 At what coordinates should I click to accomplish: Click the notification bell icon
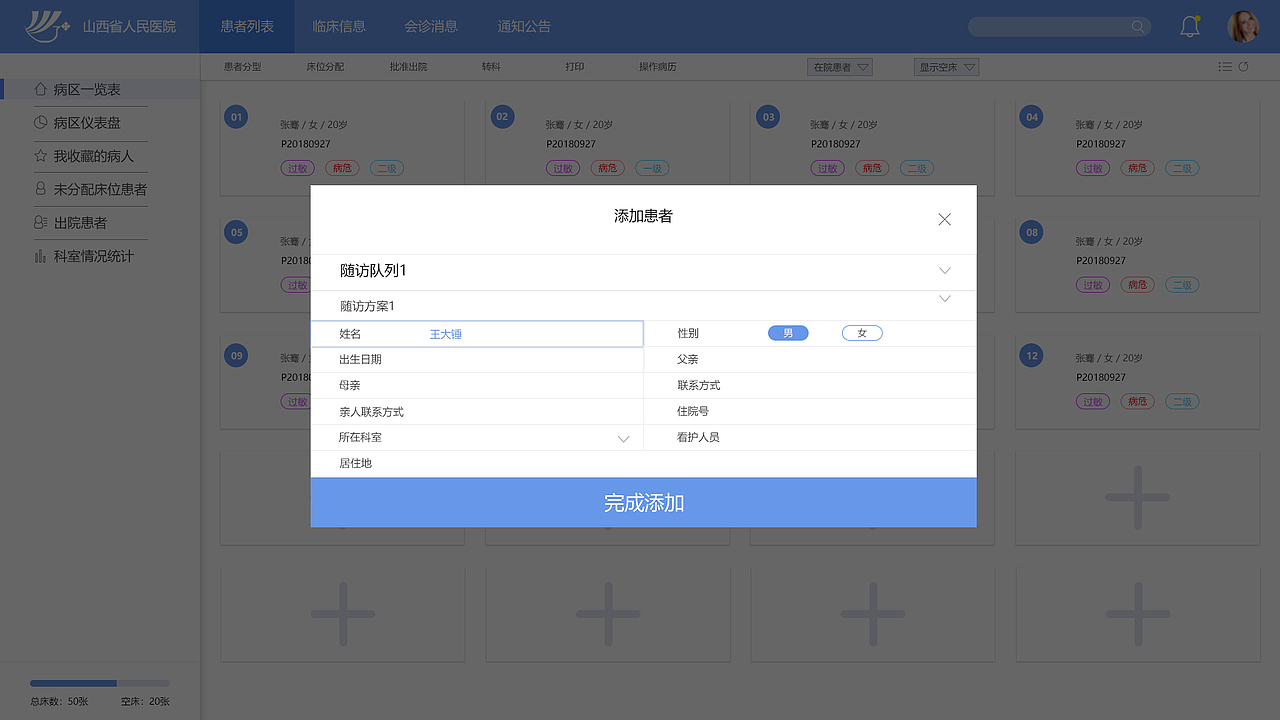coord(1189,26)
